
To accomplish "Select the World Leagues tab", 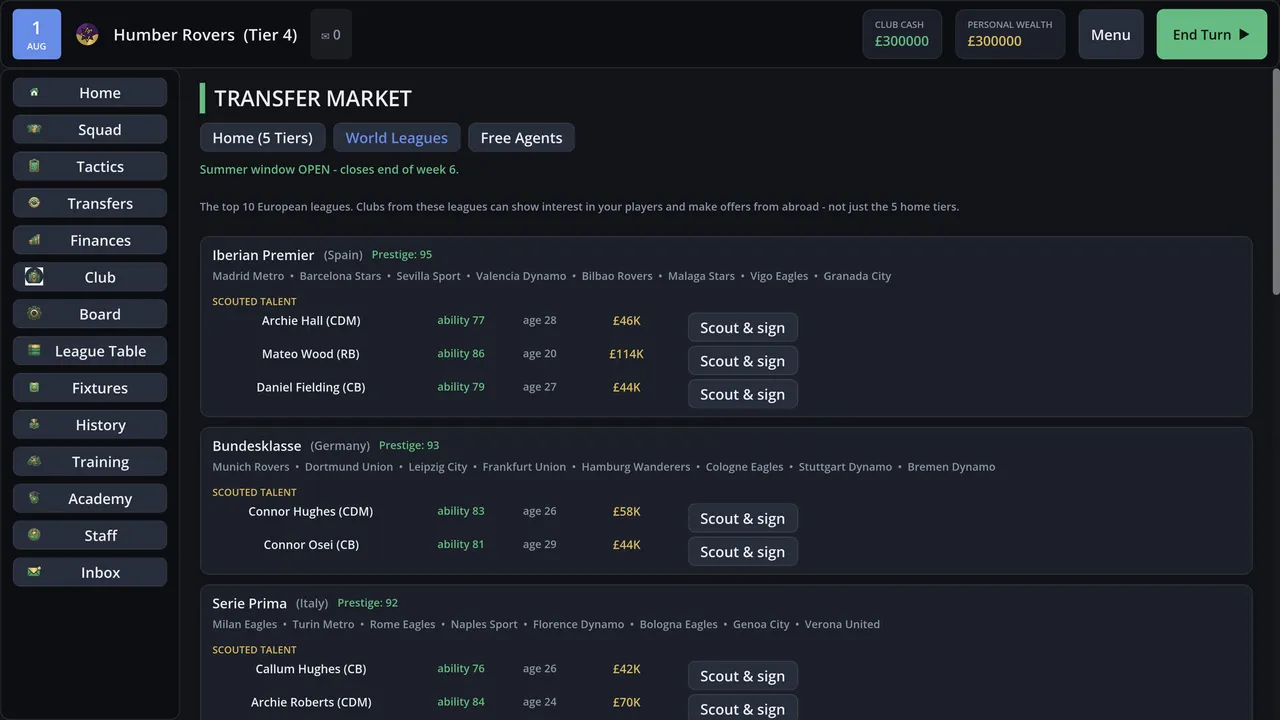I will pos(396,138).
